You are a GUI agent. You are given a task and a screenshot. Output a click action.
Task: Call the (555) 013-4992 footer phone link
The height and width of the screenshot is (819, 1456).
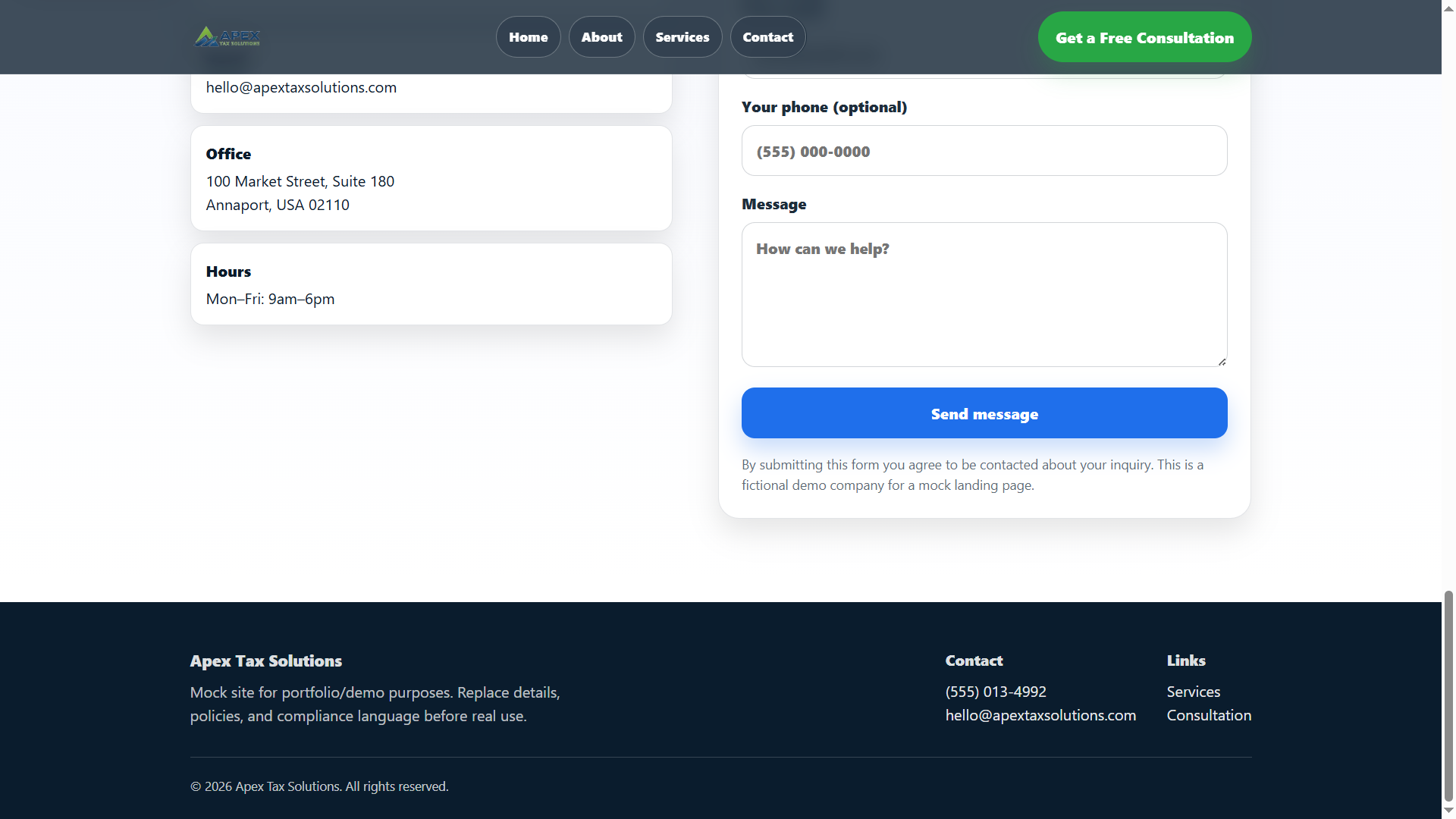pos(995,692)
